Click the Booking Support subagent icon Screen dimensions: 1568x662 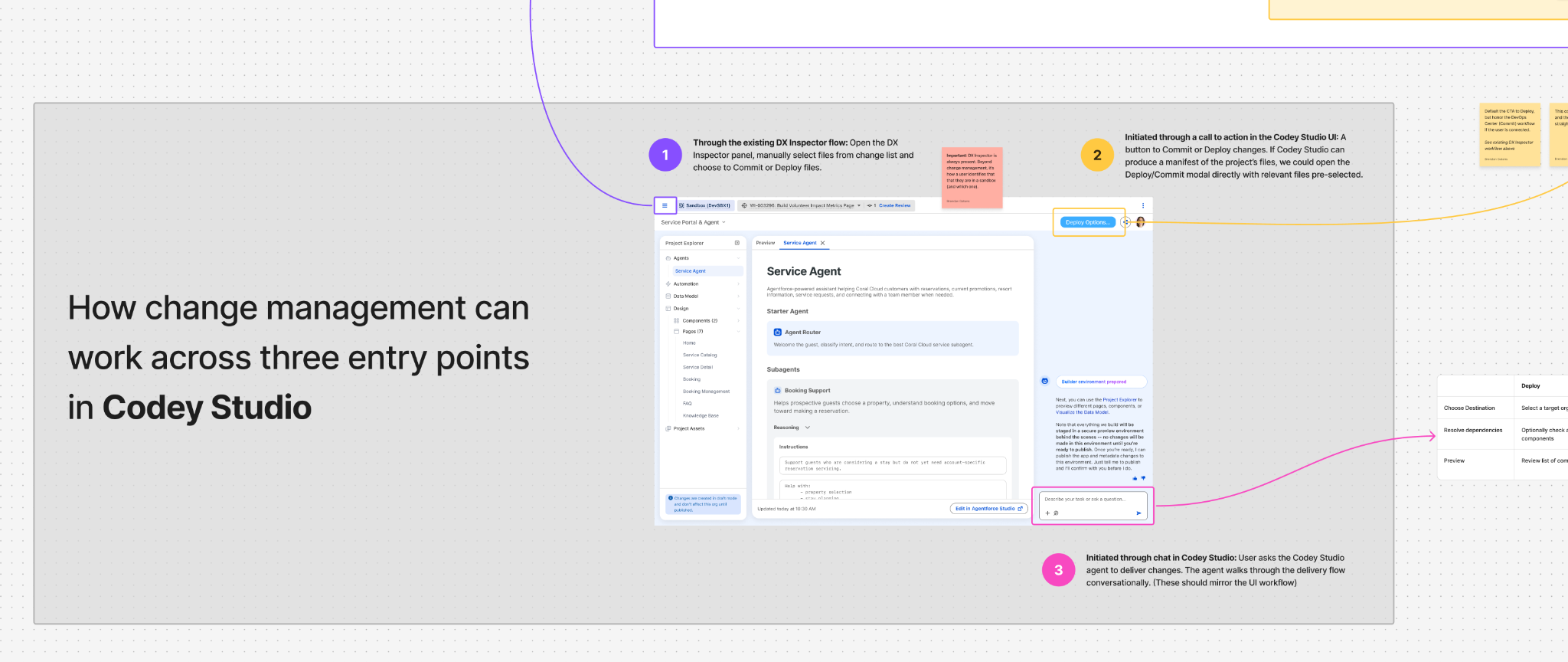778,391
